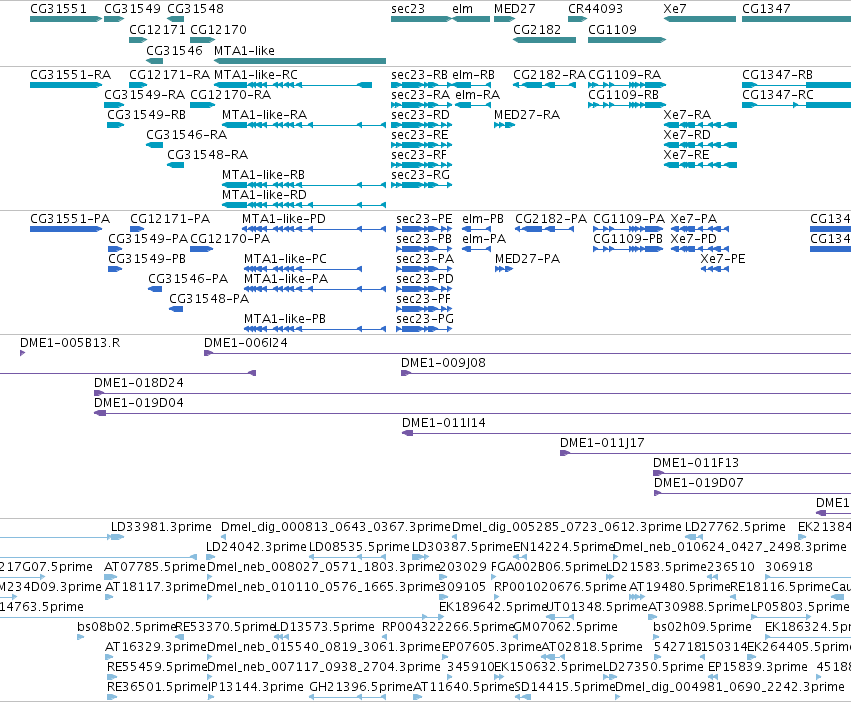The height and width of the screenshot is (702, 851).
Task: Select BAC clone DME1-018D24
Action: [x=472, y=393]
